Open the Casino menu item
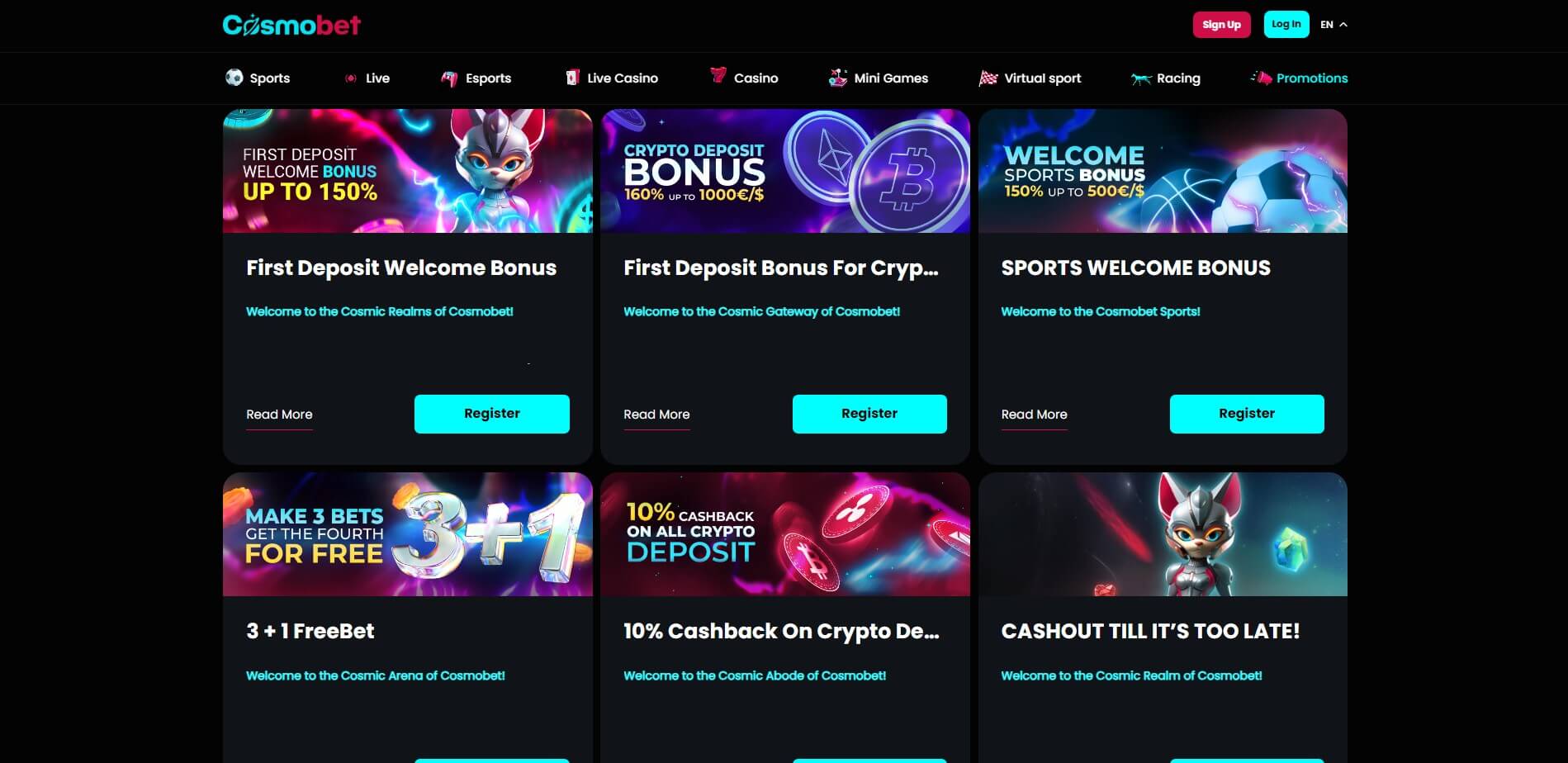 756,78
